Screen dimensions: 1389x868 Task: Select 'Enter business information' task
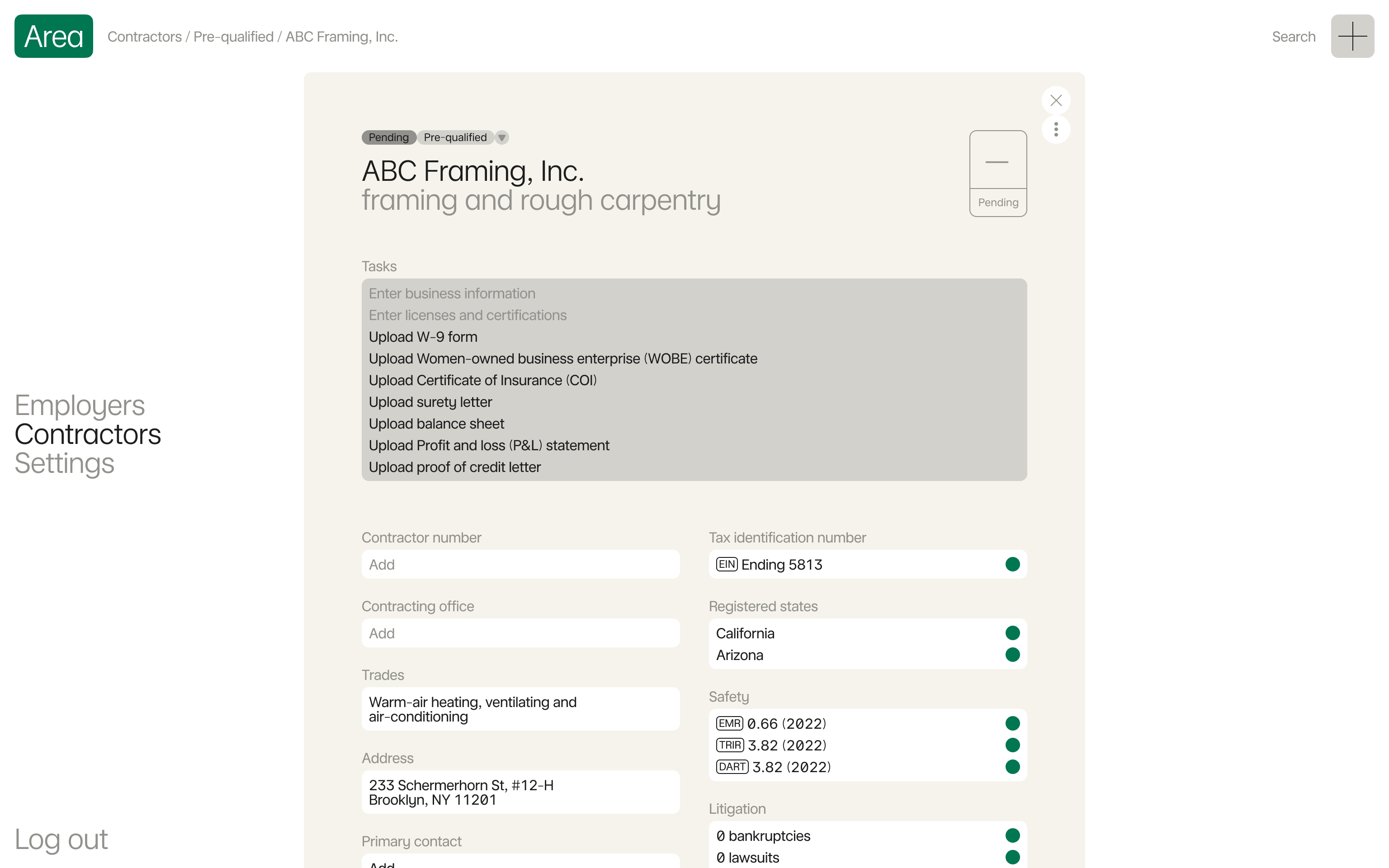[x=694, y=293]
